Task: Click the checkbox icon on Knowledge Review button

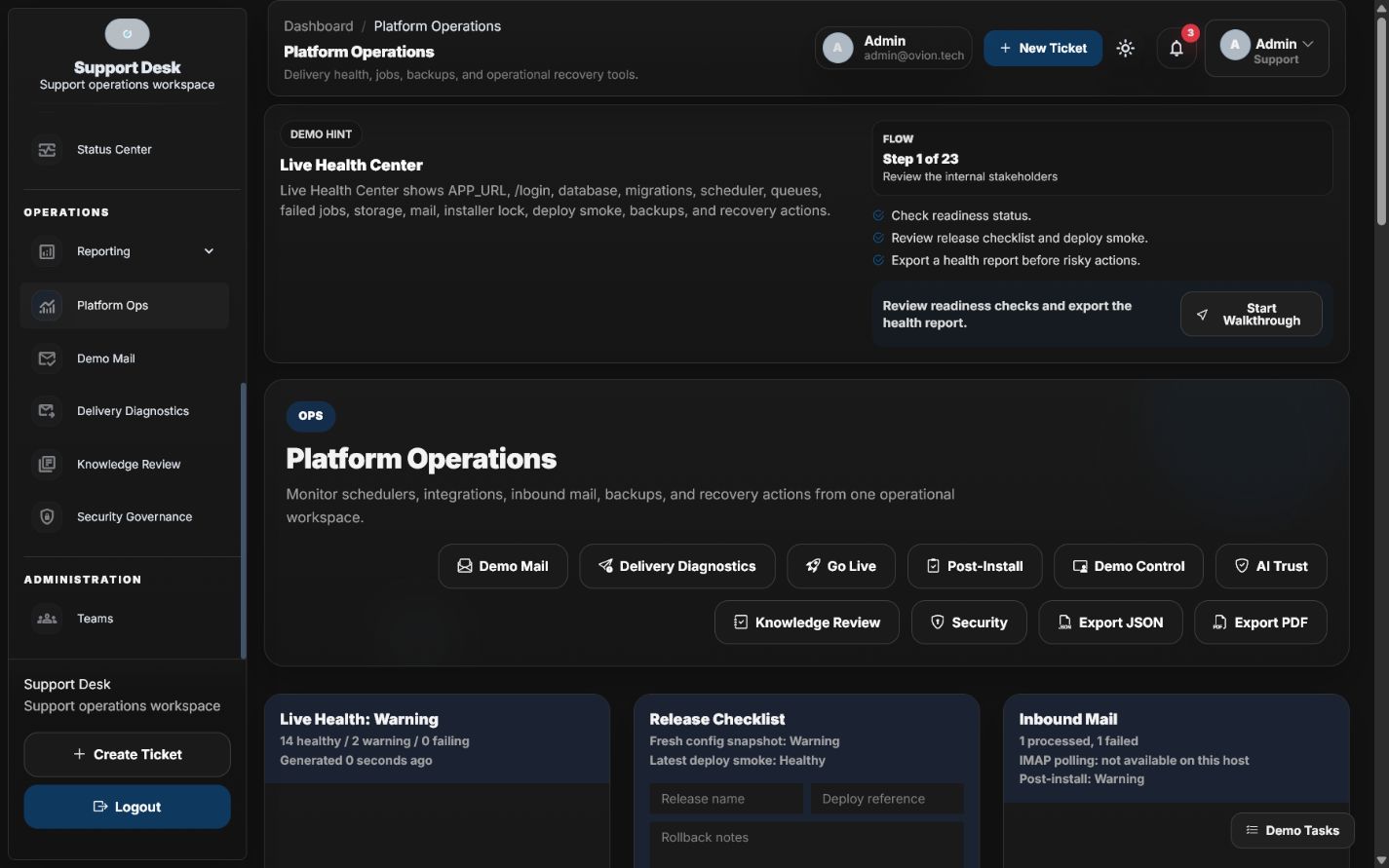Action: click(x=741, y=623)
